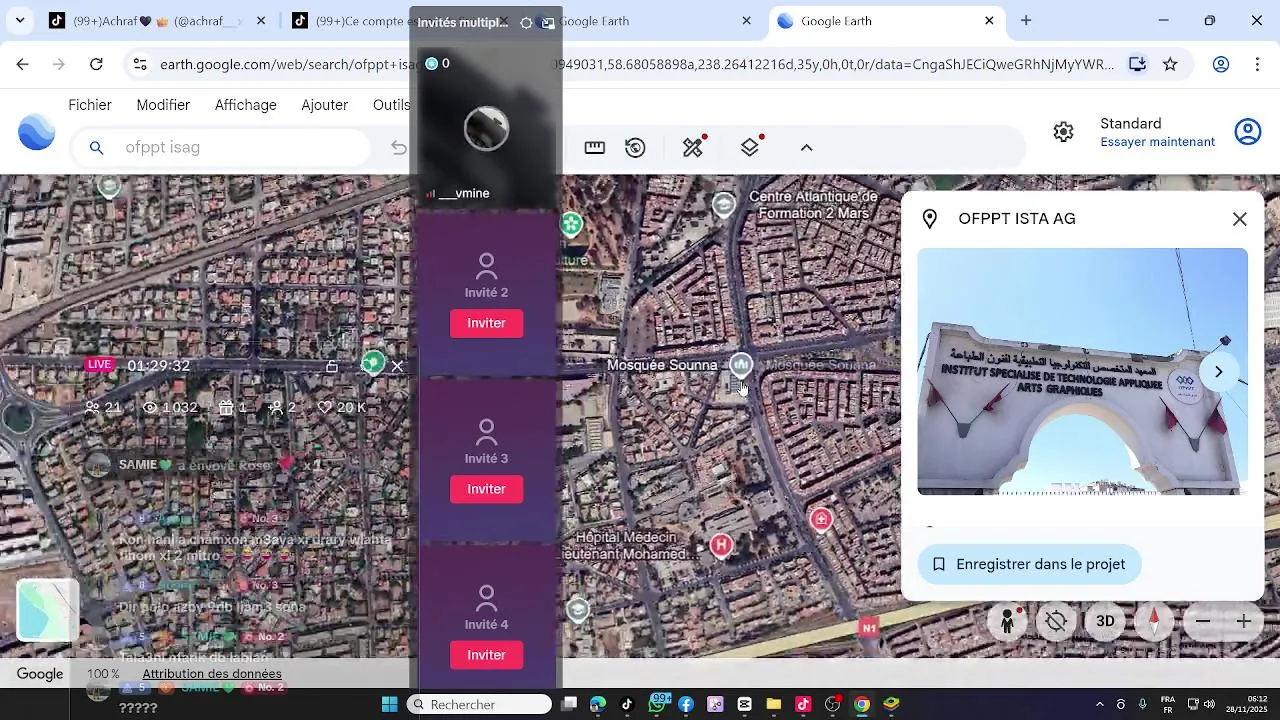Toggle the my-location target button
This screenshot has height=720, width=1280.
click(x=1056, y=621)
